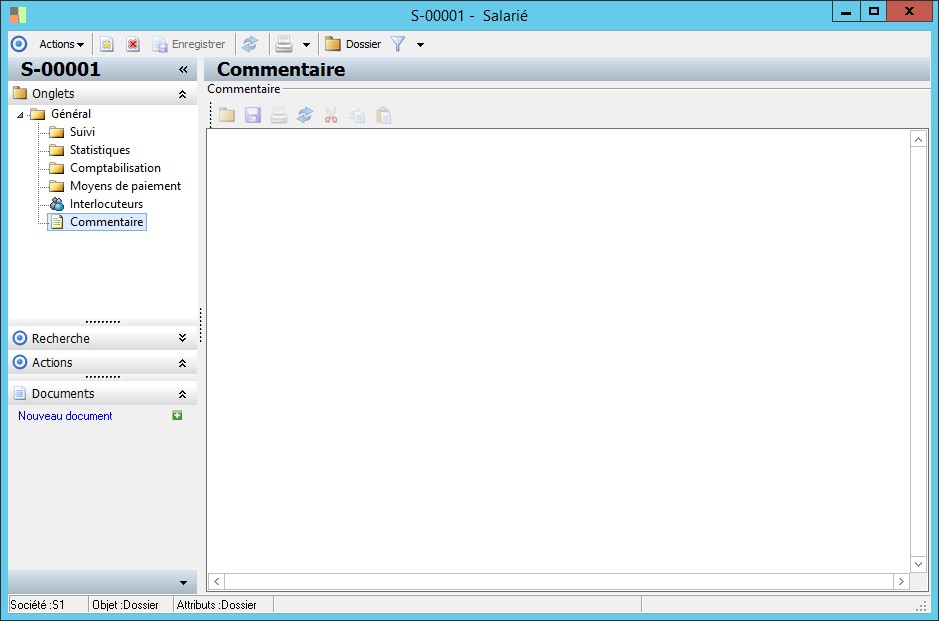This screenshot has height=621, width=939.
Task: Open the Actions dropdown in top toolbar
Action: [61, 44]
